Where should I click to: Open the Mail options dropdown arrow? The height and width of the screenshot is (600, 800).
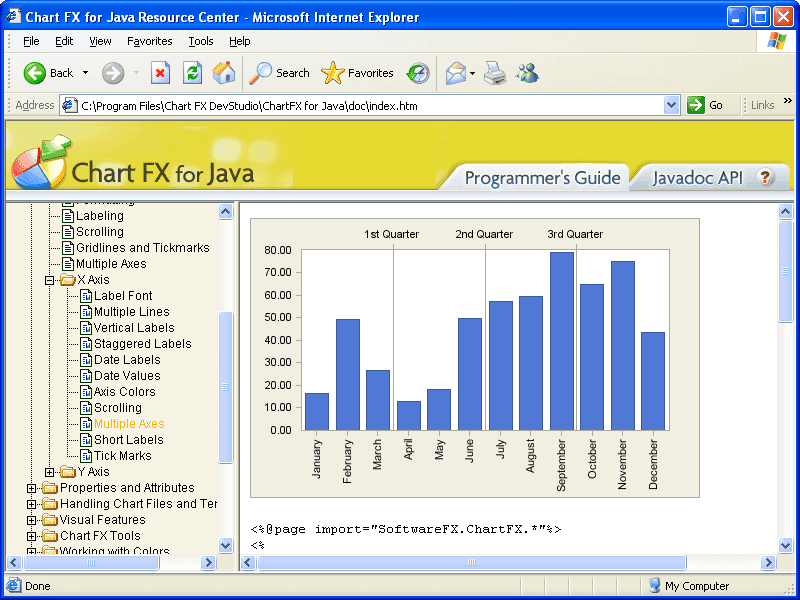click(472, 73)
